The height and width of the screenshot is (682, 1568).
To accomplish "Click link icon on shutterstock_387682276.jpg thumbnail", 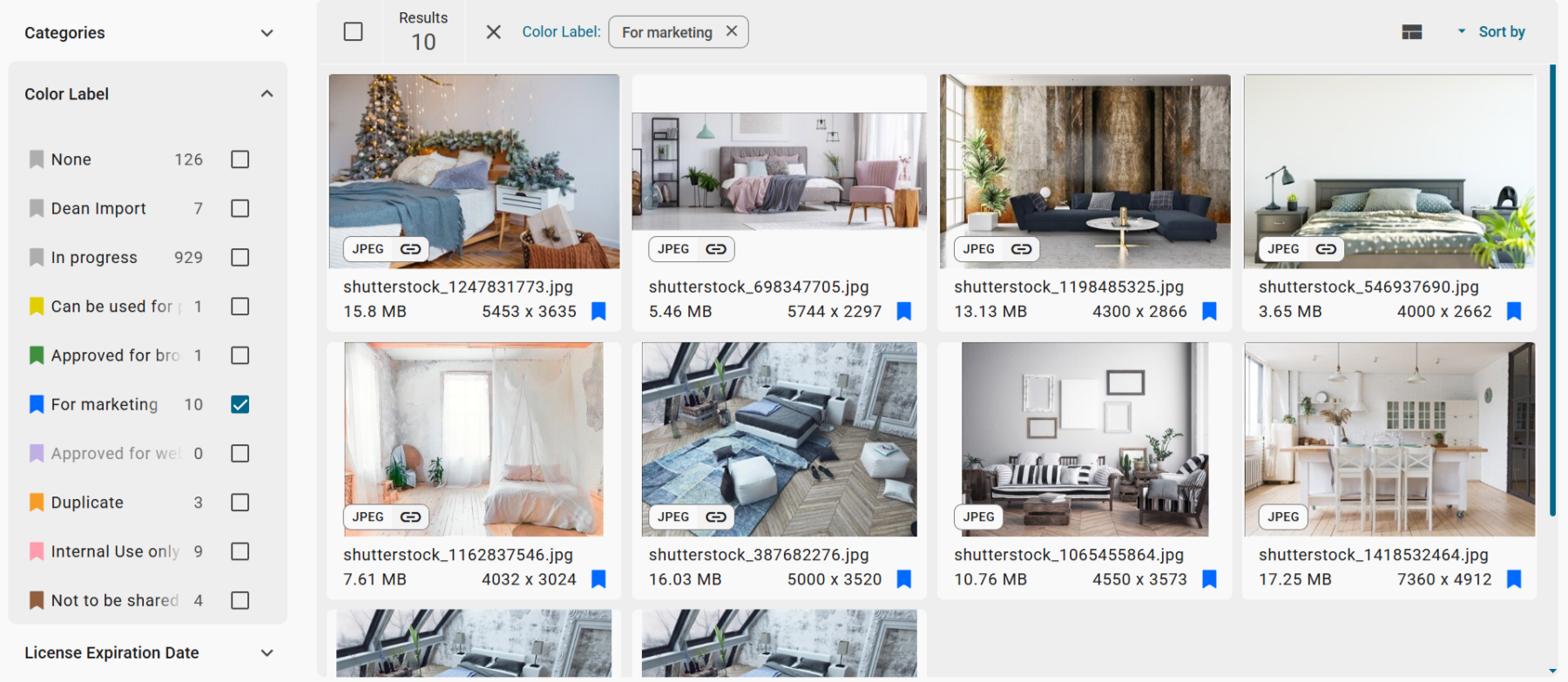I will pos(716,517).
